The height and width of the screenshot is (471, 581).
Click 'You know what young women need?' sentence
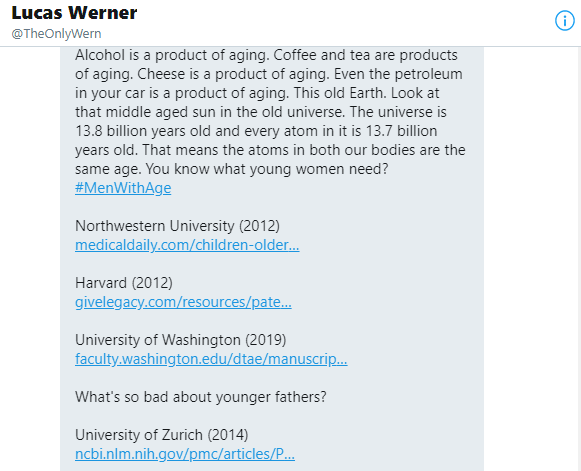pos(267,169)
